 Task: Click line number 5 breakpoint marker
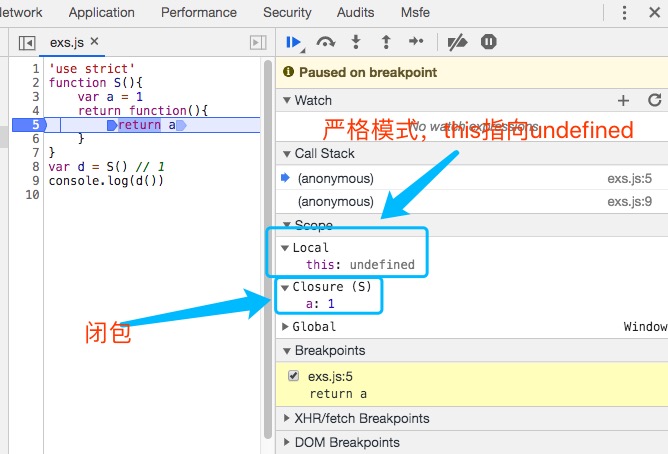[x=34, y=125]
